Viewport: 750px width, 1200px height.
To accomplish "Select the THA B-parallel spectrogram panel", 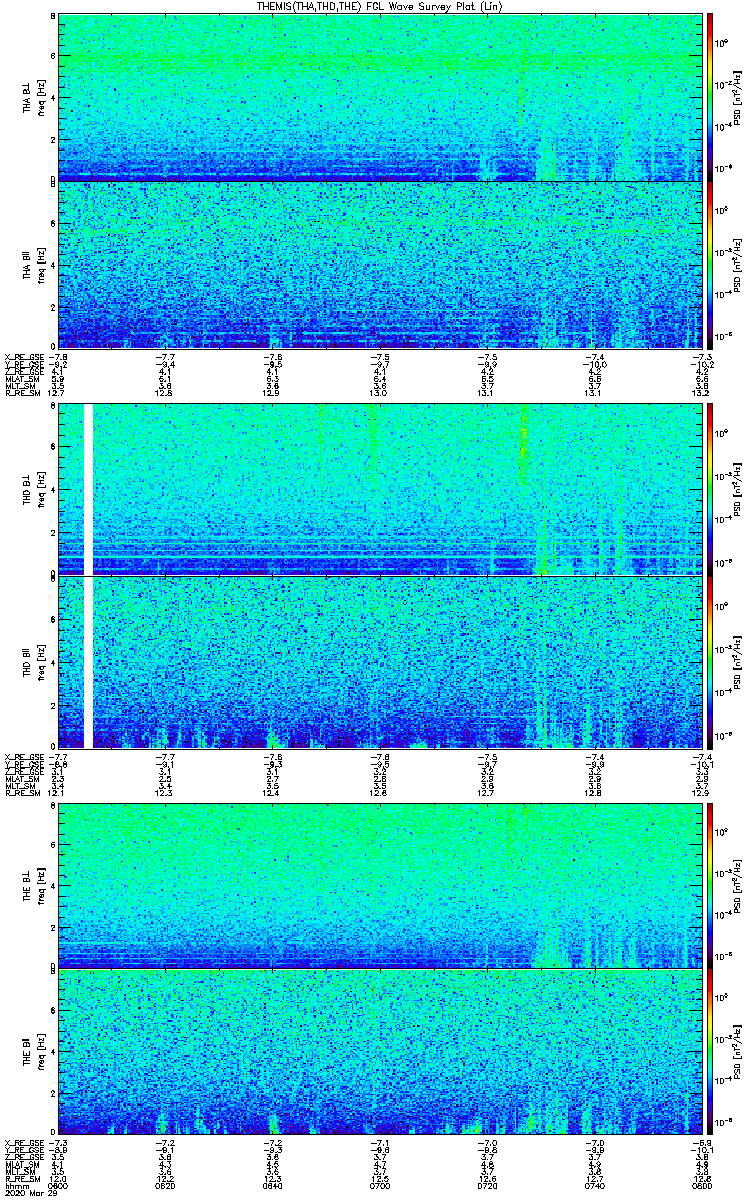I will pyautogui.click(x=378, y=264).
